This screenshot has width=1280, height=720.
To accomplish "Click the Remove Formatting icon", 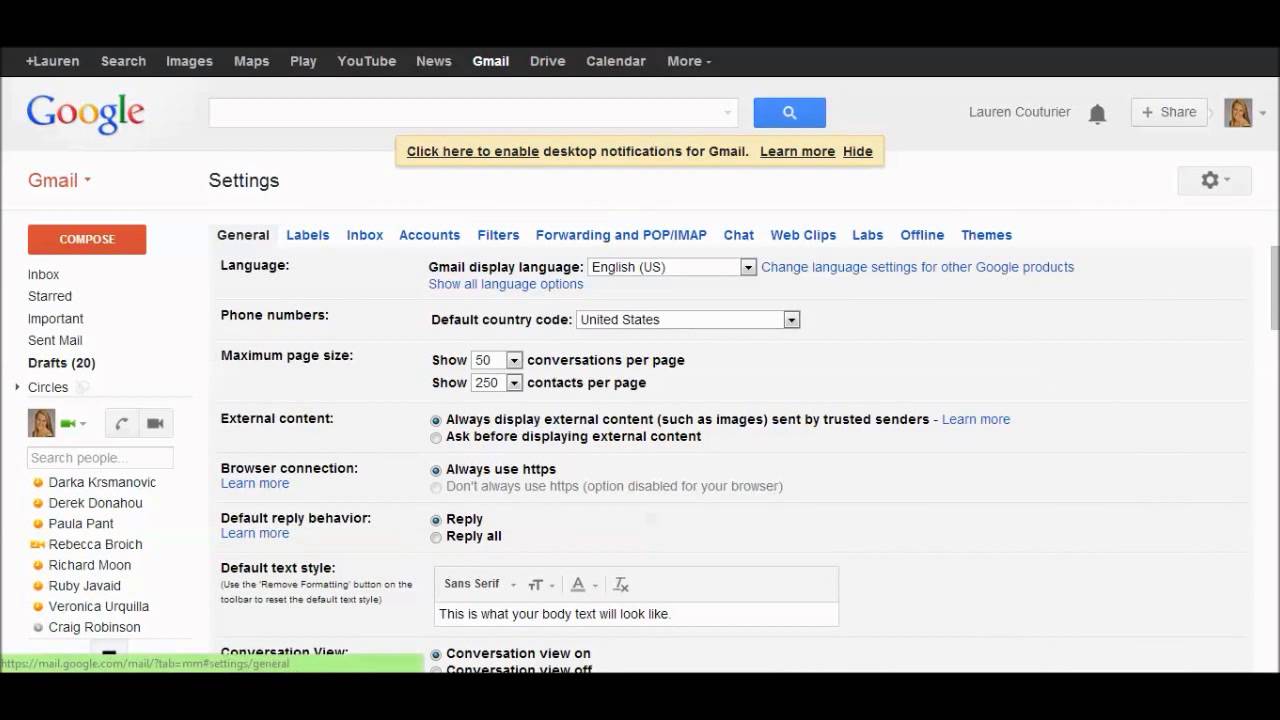I will pos(621,585).
